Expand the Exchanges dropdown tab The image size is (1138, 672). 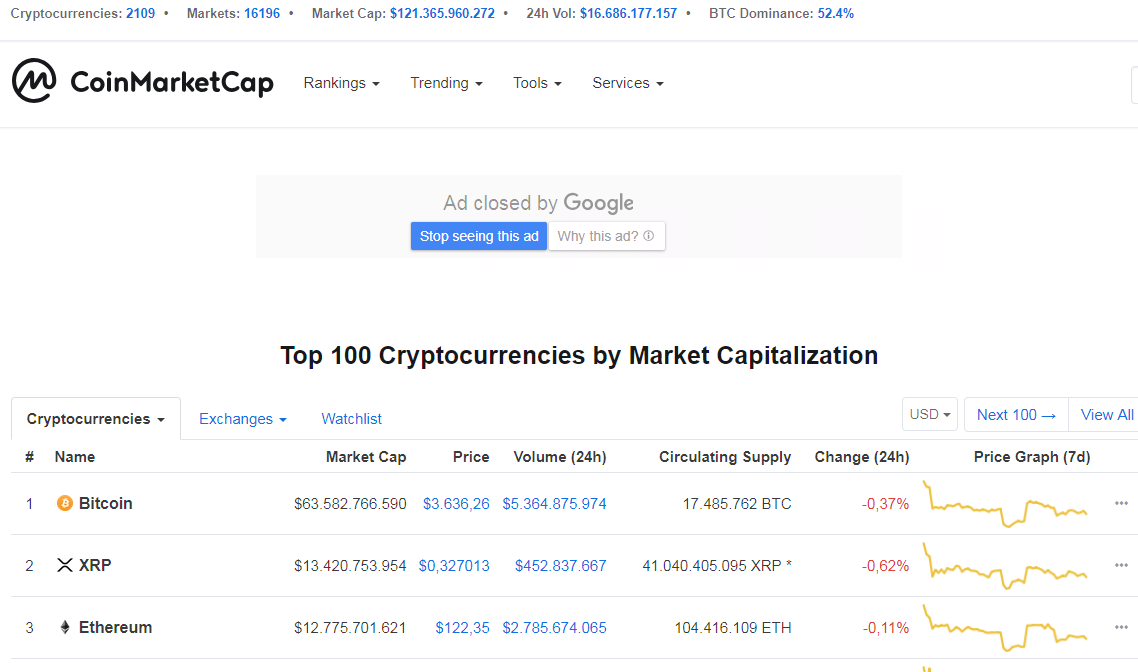coord(242,419)
